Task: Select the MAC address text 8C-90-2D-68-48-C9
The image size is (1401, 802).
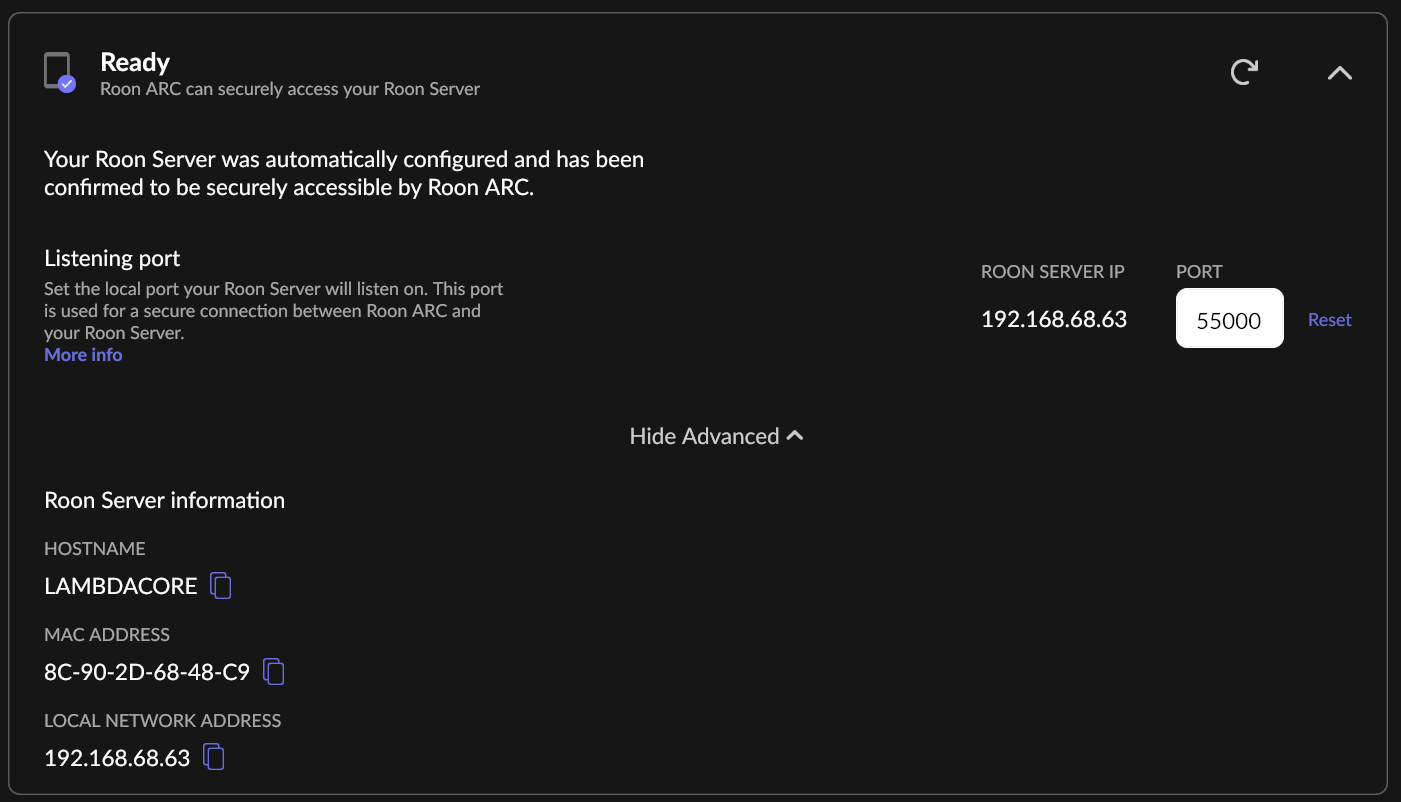Action: tap(147, 672)
